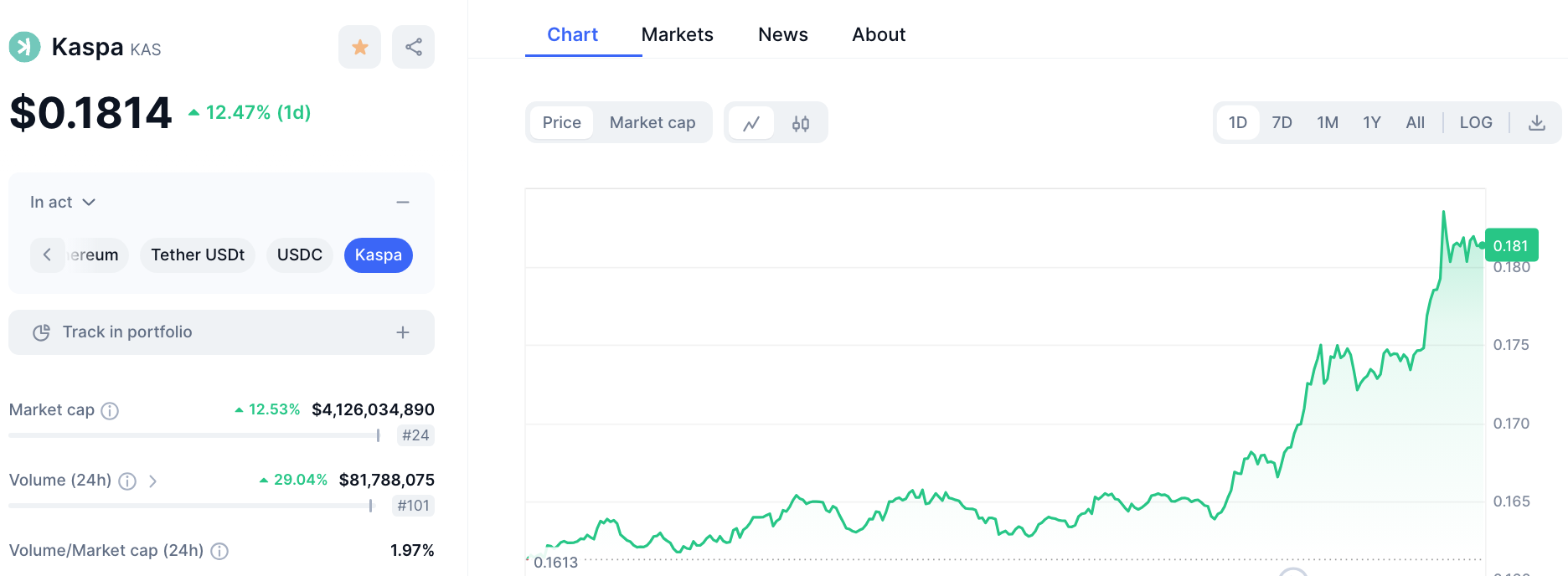1568x576 pixels.
Task: Click the Volume rank bar
Action: (191, 506)
